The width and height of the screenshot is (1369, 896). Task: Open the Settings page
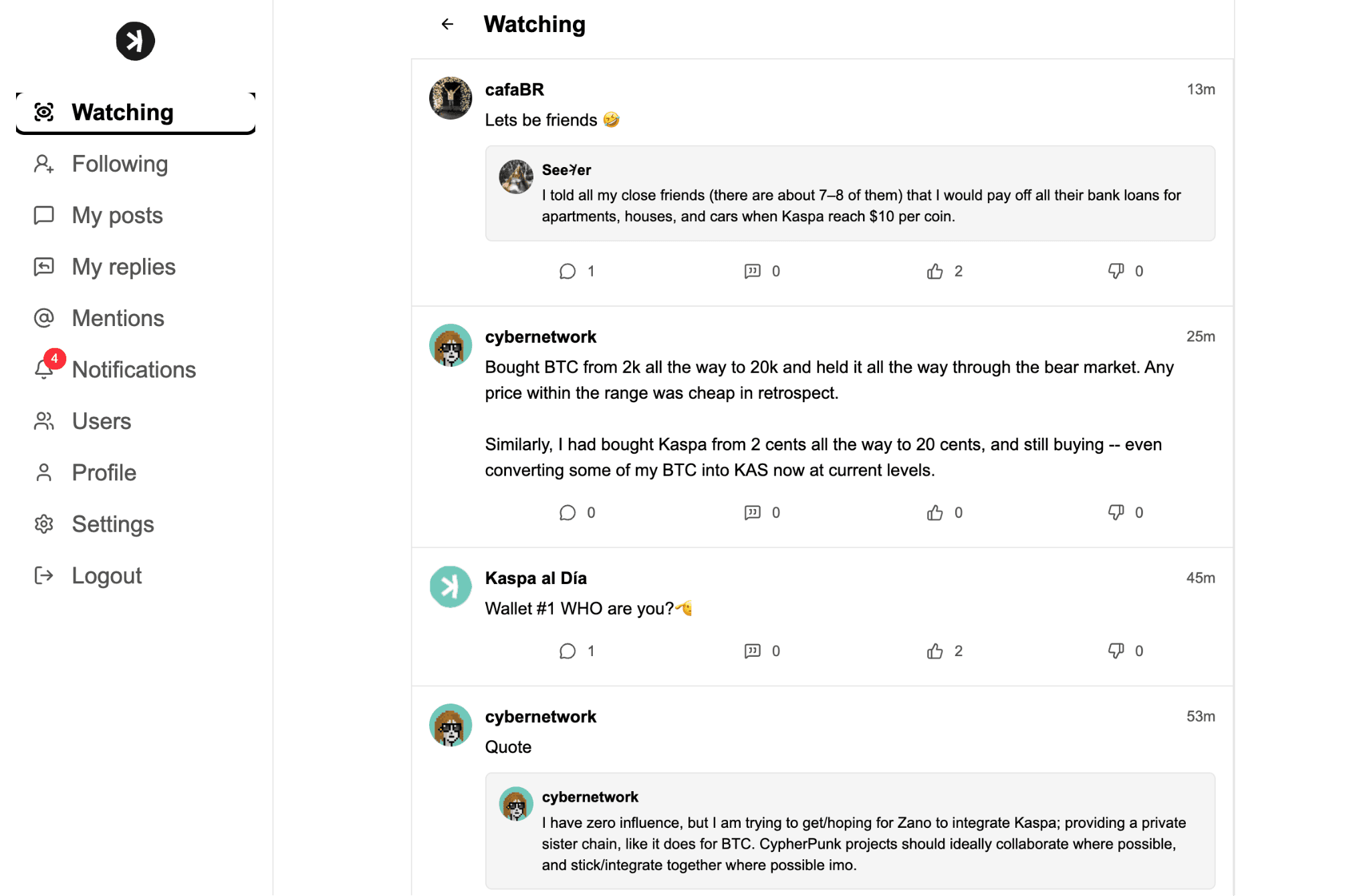[x=112, y=524]
